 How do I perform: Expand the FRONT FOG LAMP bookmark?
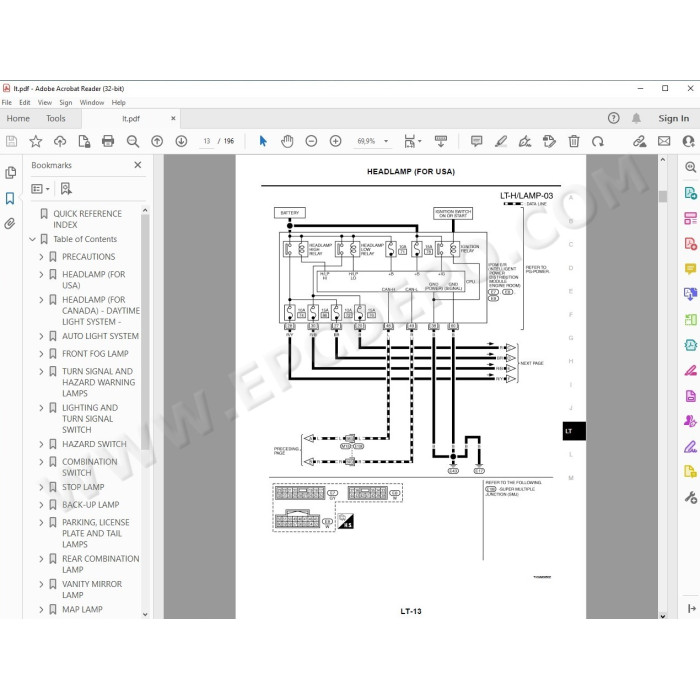point(41,354)
